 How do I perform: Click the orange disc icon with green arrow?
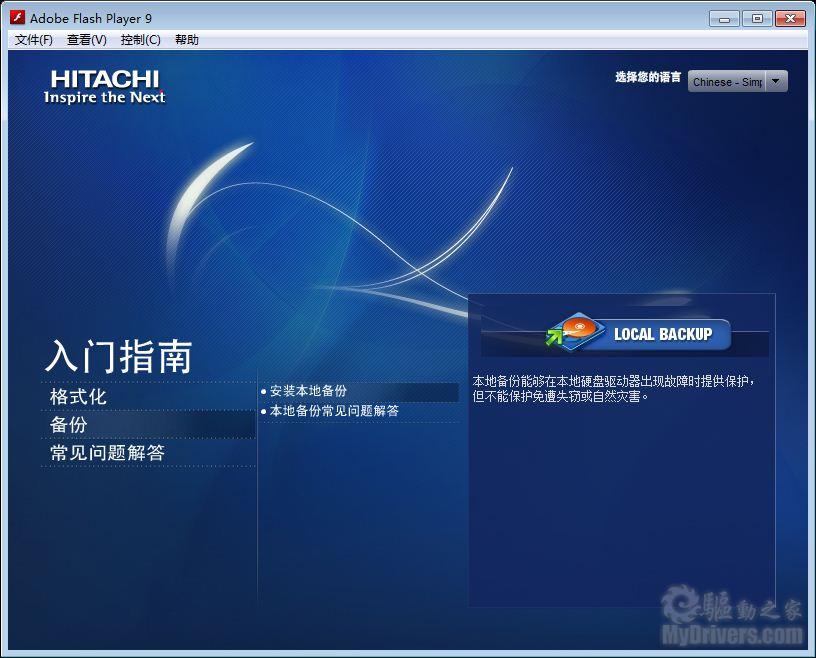(572, 334)
